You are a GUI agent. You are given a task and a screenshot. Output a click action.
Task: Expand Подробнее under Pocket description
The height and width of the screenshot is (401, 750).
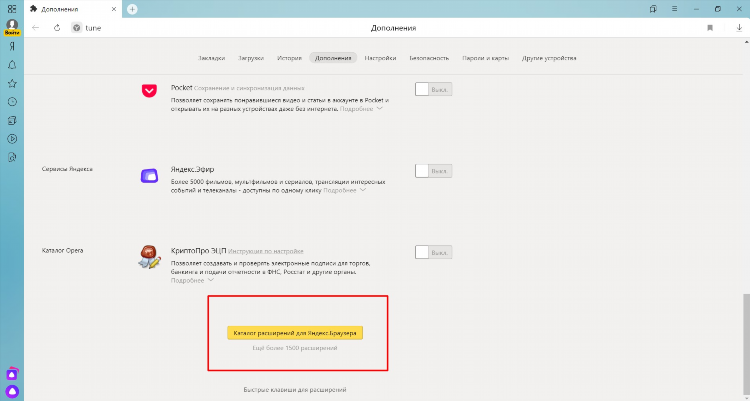point(361,109)
